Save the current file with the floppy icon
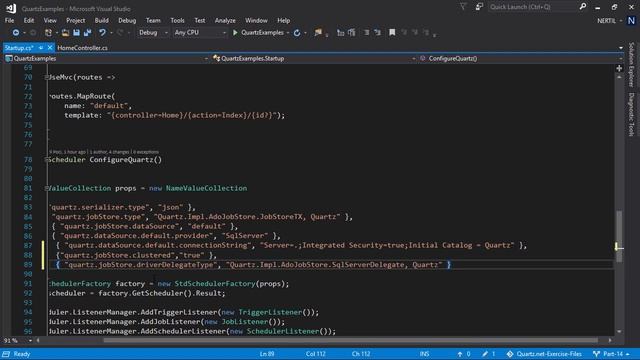The height and width of the screenshot is (360, 640). click(x=76, y=33)
